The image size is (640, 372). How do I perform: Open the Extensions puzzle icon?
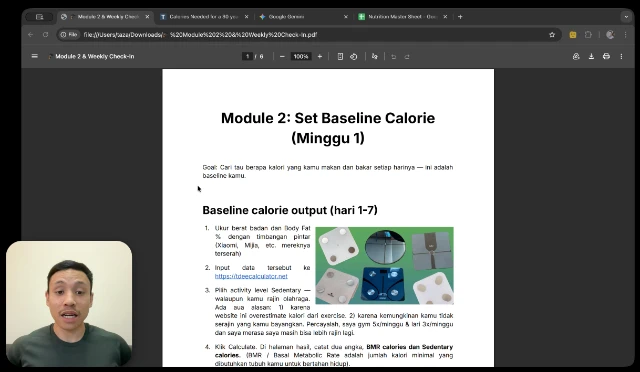pos(588,35)
